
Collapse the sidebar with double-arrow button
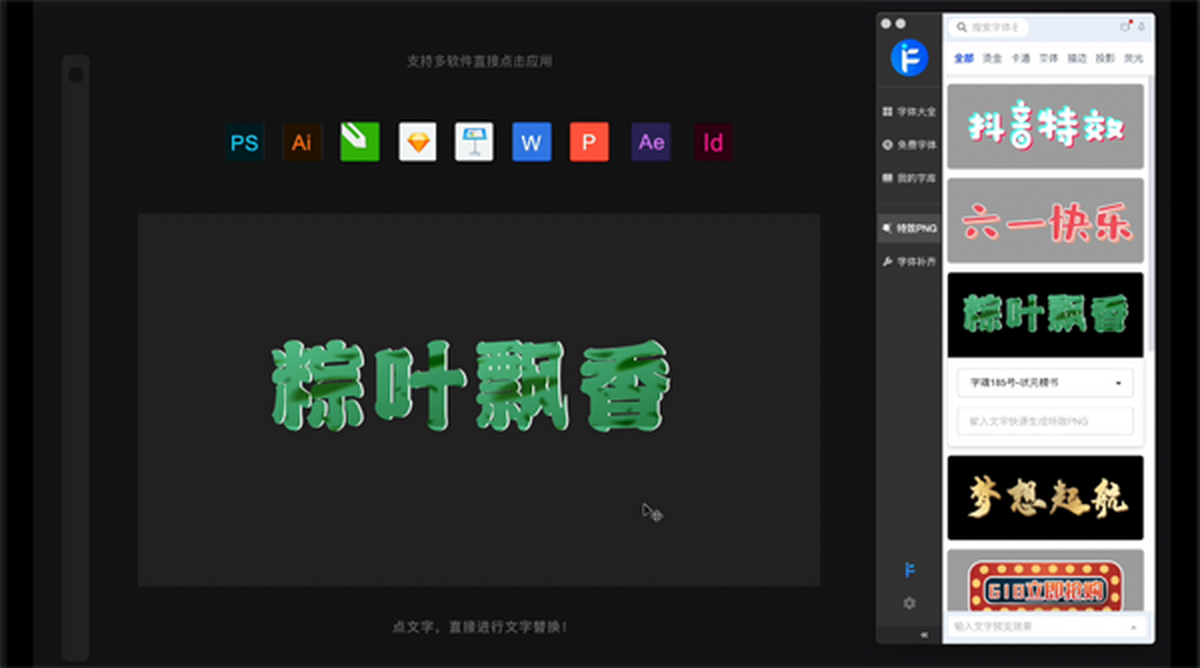(x=923, y=635)
